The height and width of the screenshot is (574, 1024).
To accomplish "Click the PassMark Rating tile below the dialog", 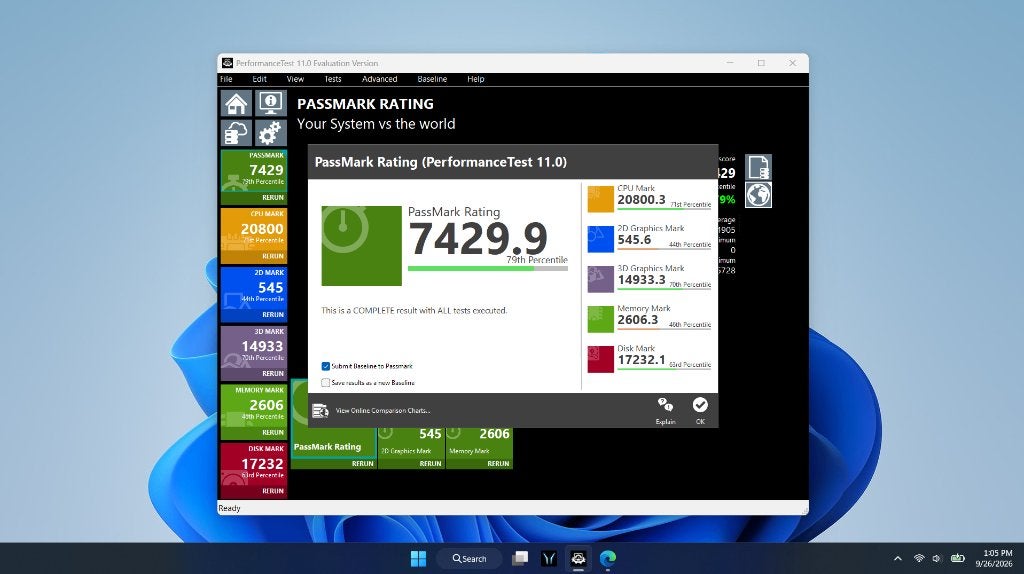I will pos(334,443).
